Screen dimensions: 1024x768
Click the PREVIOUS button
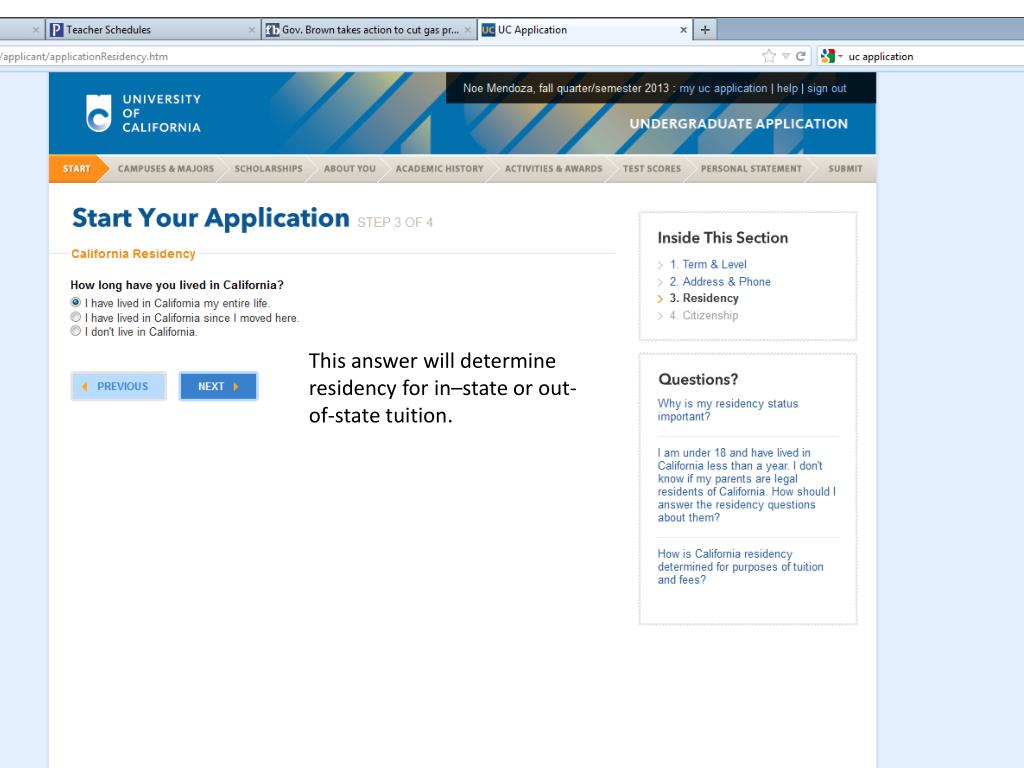click(118, 386)
